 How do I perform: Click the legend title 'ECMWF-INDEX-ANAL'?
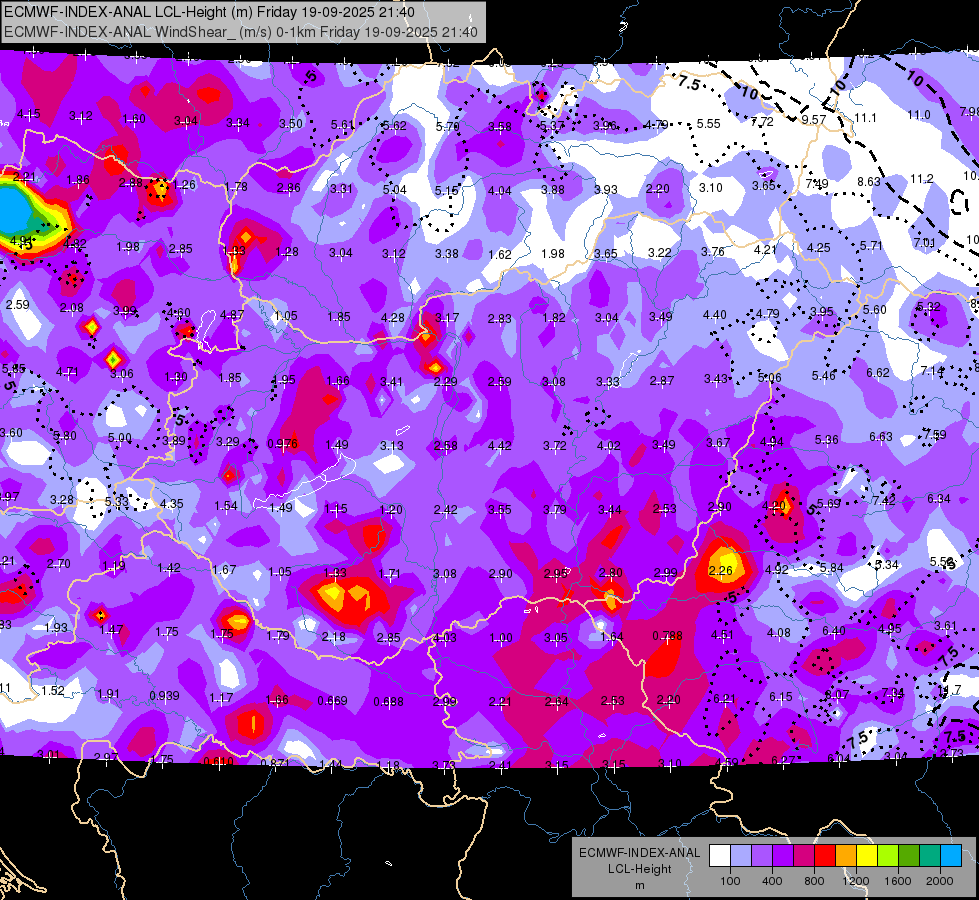point(639,853)
